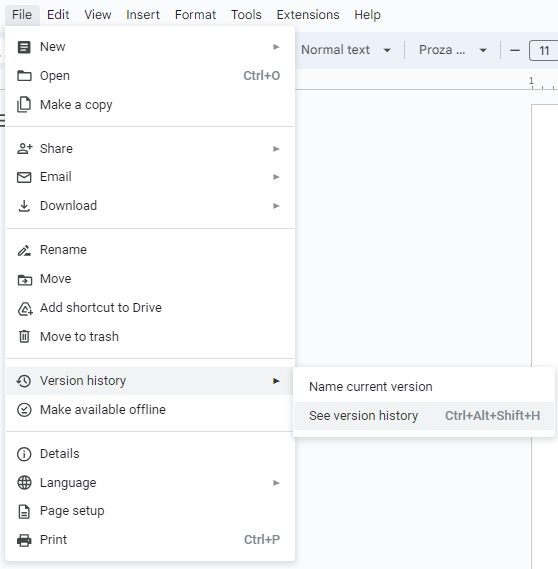
Task: Click the font size field showing 11
Action: (543, 50)
